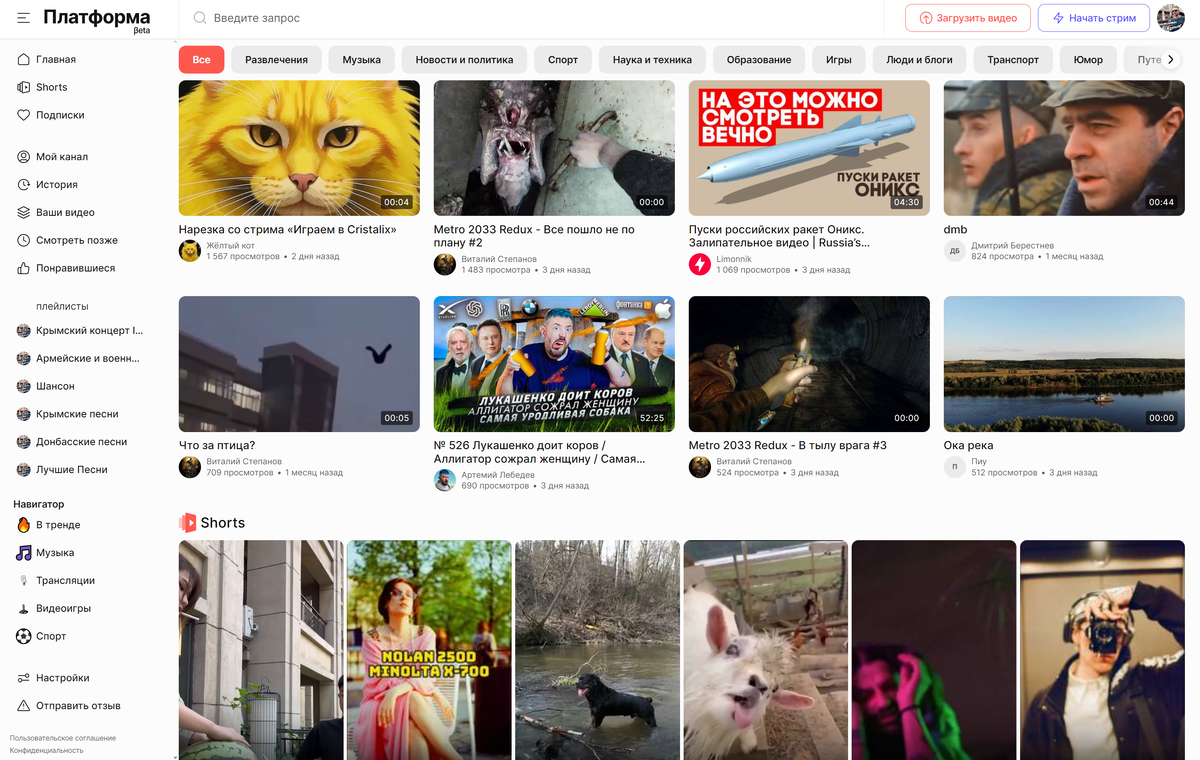
Task: Open the Крымский концерт playlist icon
Action: coord(24,330)
